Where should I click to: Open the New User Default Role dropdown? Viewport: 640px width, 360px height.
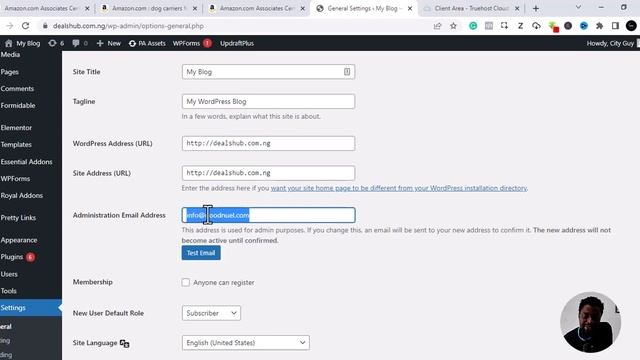(211, 313)
